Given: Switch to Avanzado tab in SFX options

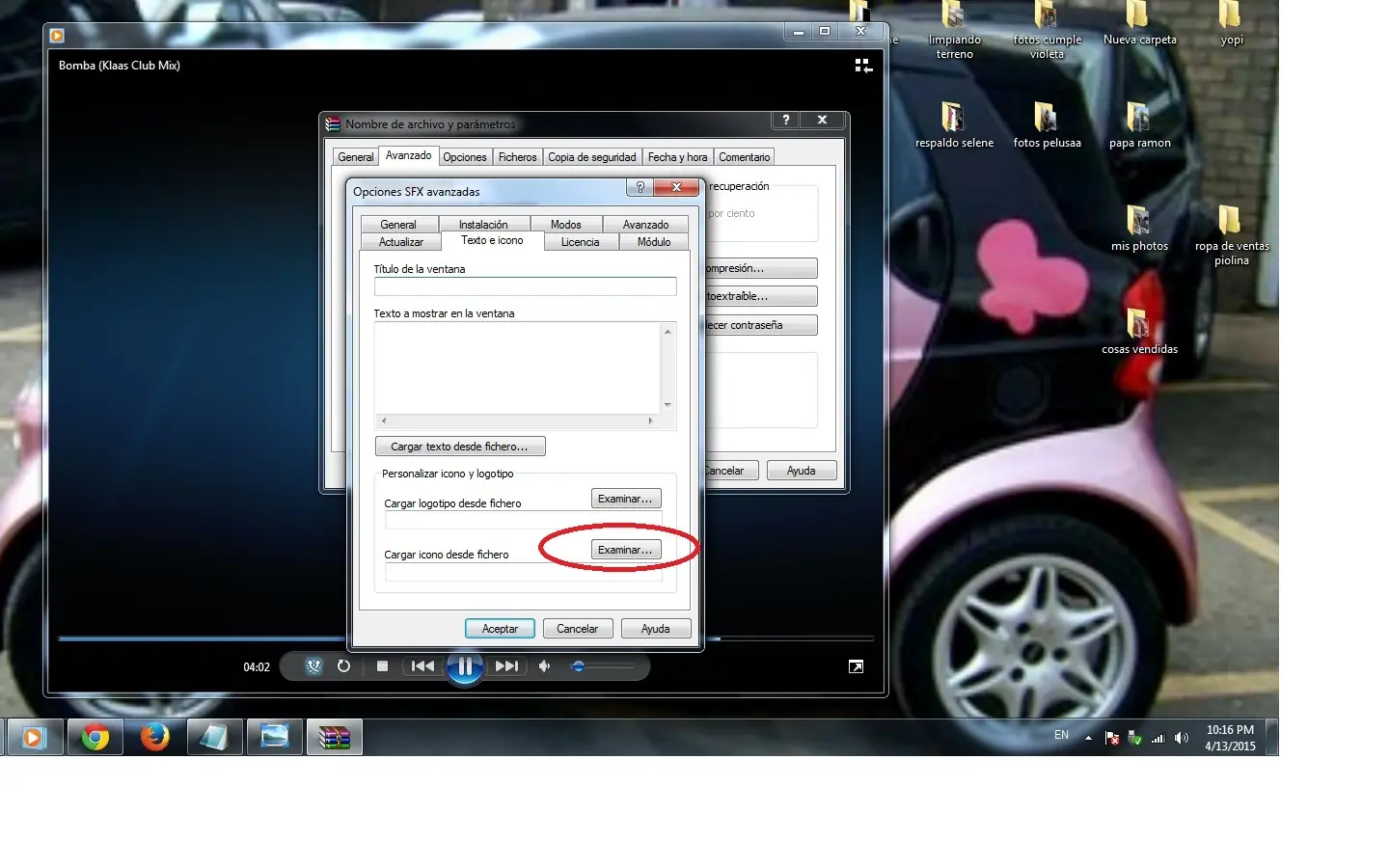Looking at the screenshot, I should [645, 225].
